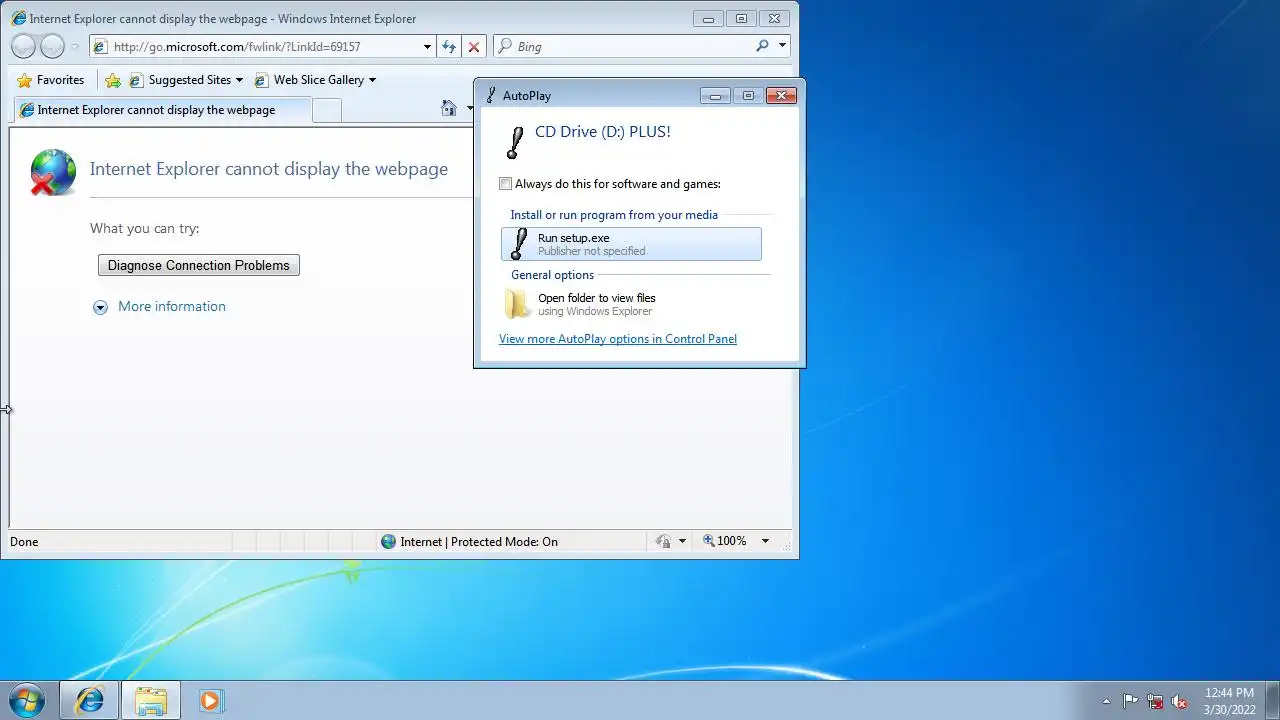Click the magnifier search icon in Bing box
1280x720 pixels.
[763, 46]
